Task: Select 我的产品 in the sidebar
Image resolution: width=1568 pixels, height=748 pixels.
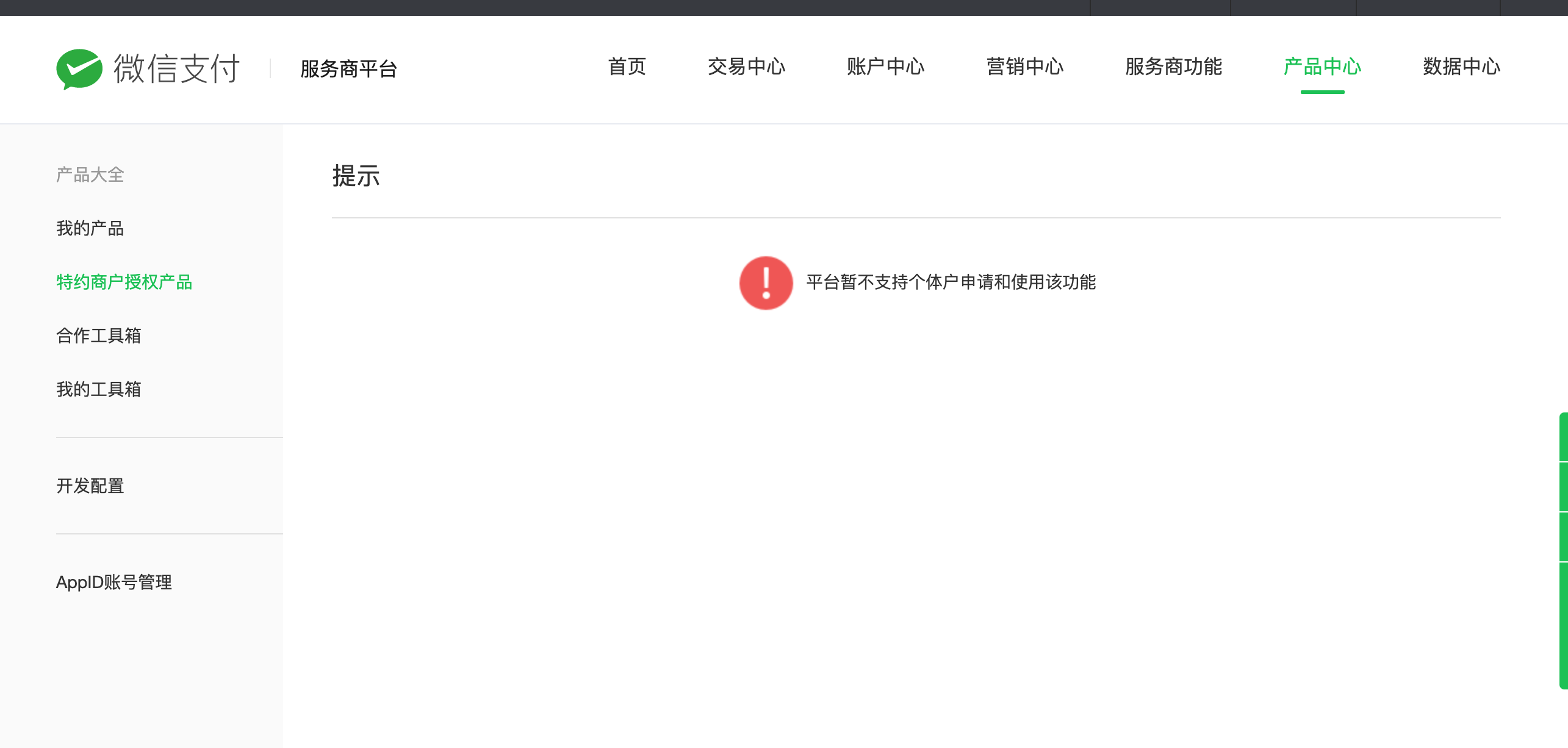Action: click(90, 228)
